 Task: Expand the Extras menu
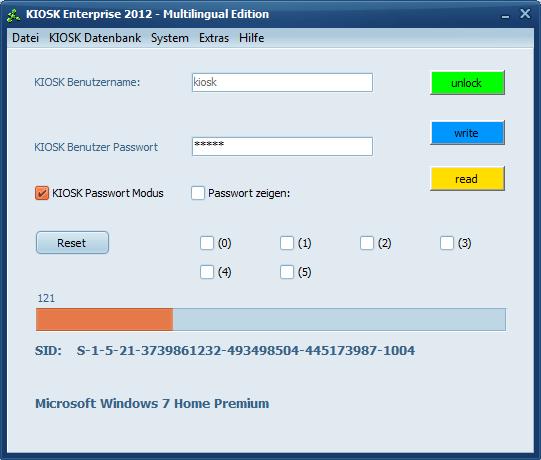click(214, 38)
